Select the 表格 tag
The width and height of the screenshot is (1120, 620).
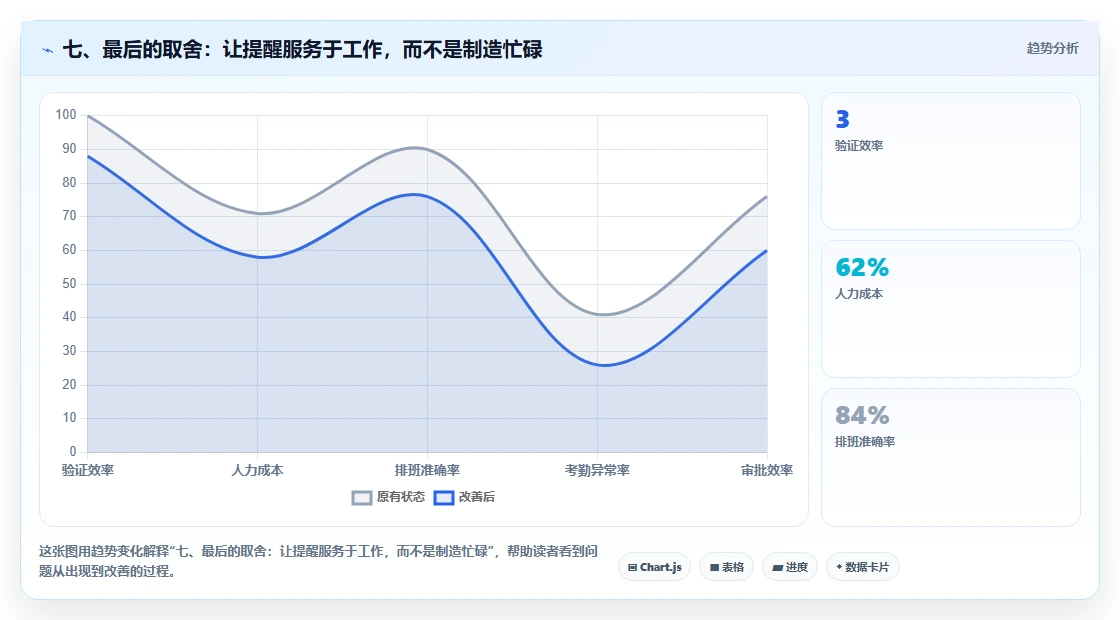click(726, 567)
